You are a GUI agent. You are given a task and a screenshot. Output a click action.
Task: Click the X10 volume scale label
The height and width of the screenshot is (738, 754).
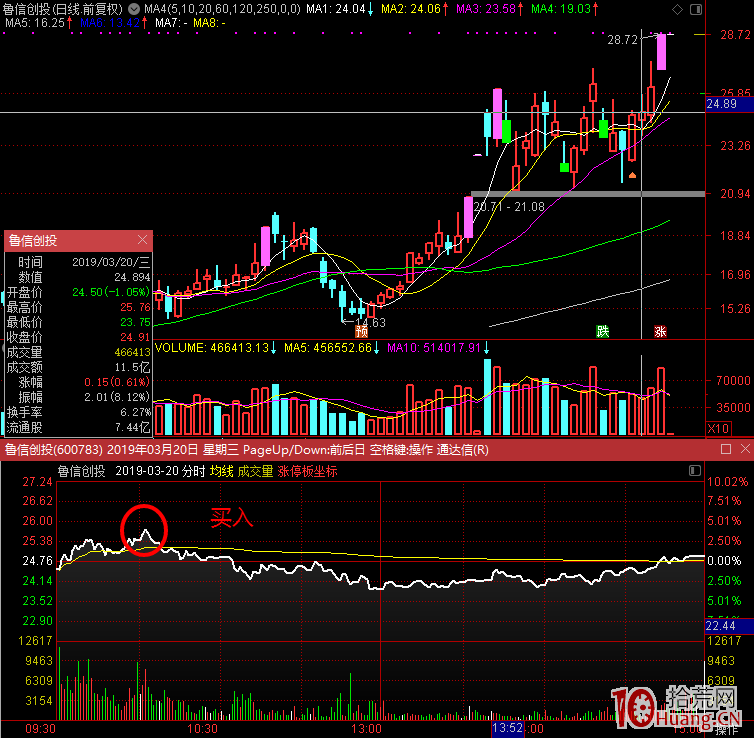[718, 428]
